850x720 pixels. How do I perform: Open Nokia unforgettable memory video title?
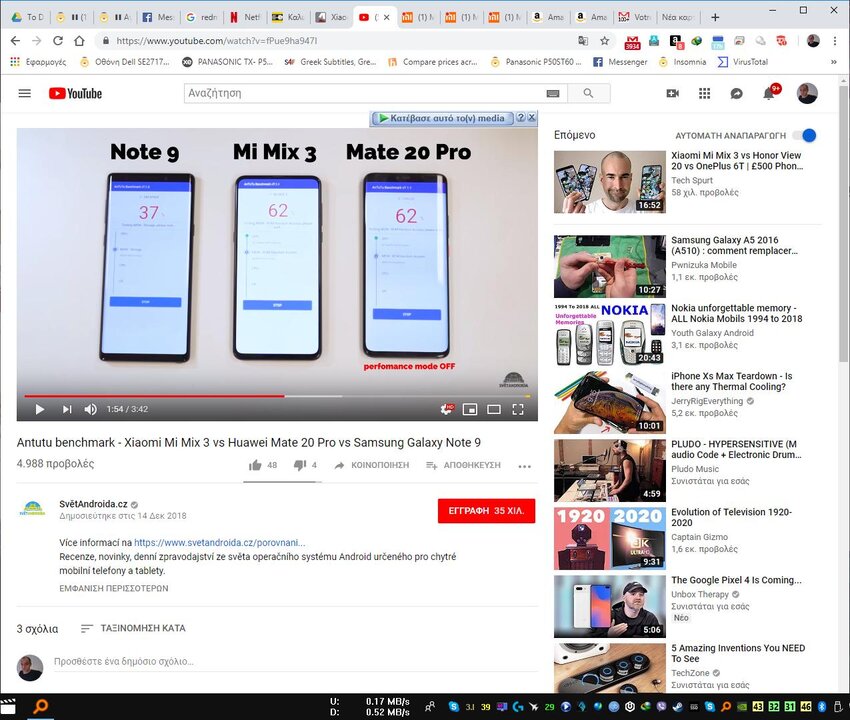737,313
